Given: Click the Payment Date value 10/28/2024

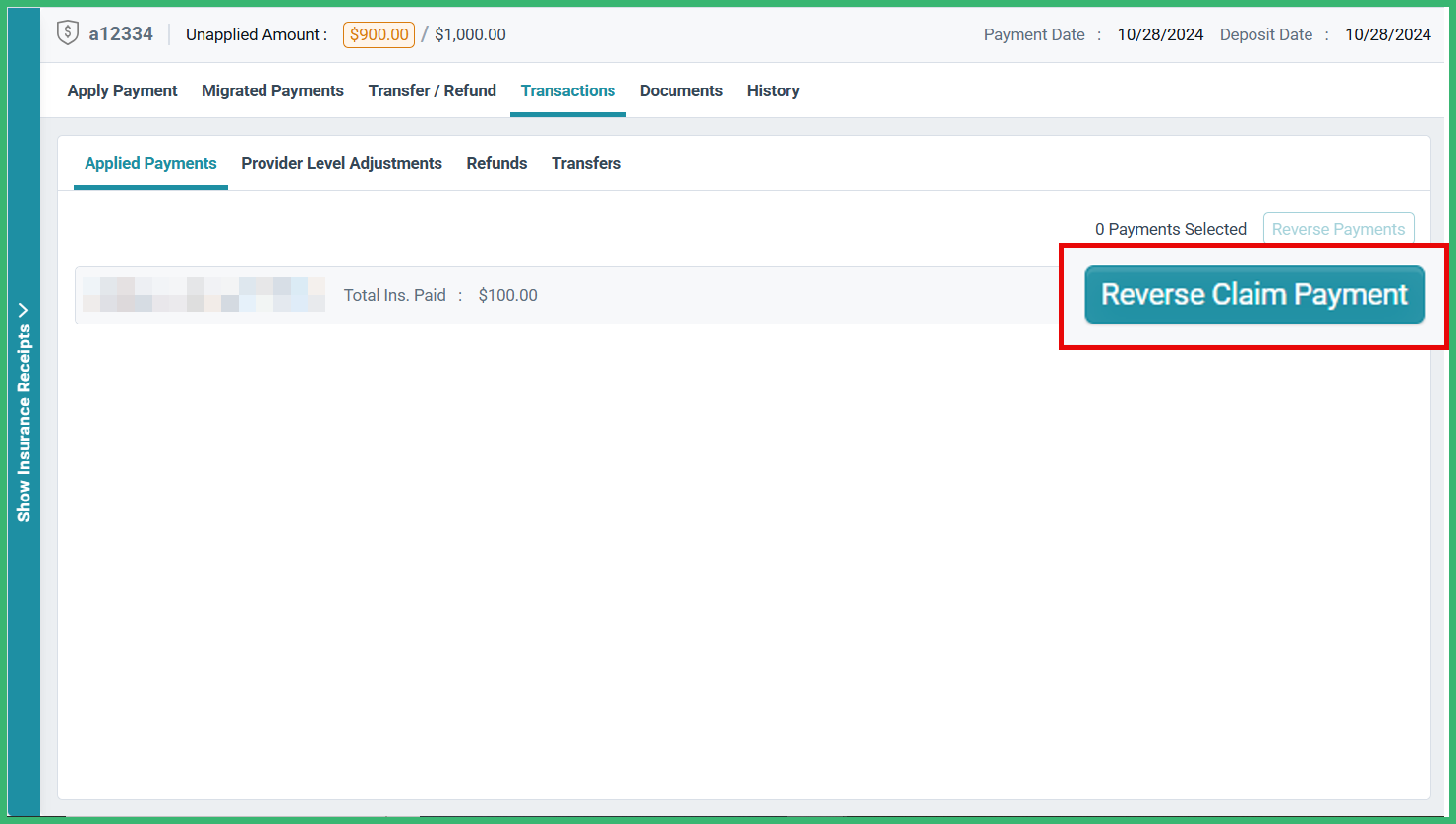Looking at the screenshot, I should [x=1160, y=33].
